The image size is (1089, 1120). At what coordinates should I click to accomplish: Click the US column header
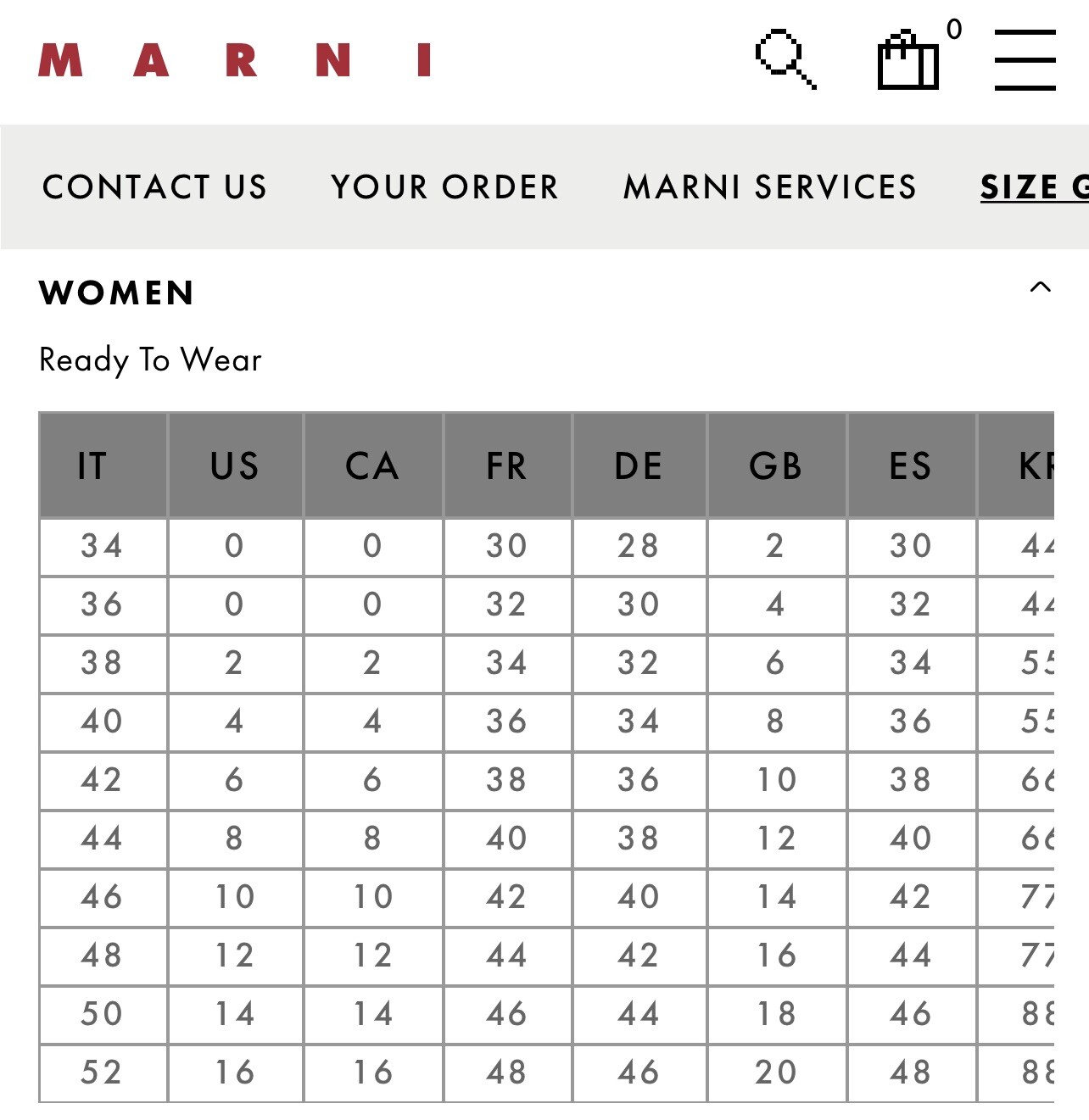point(235,465)
